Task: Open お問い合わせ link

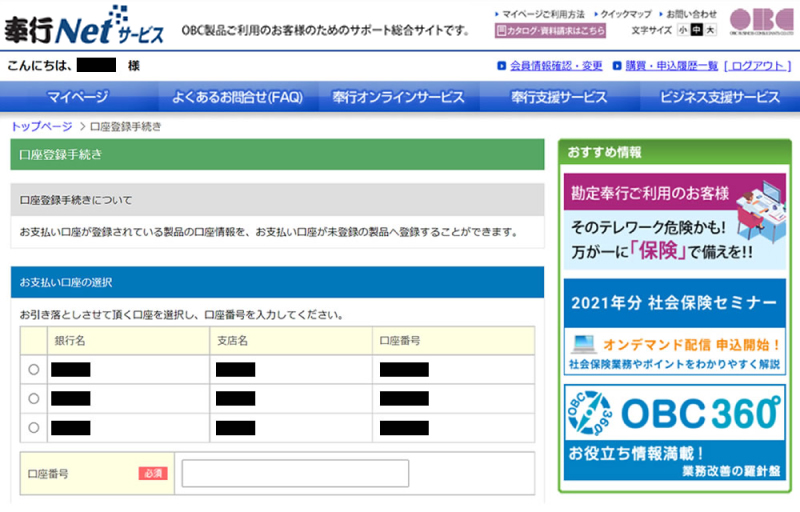Action: click(691, 14)
